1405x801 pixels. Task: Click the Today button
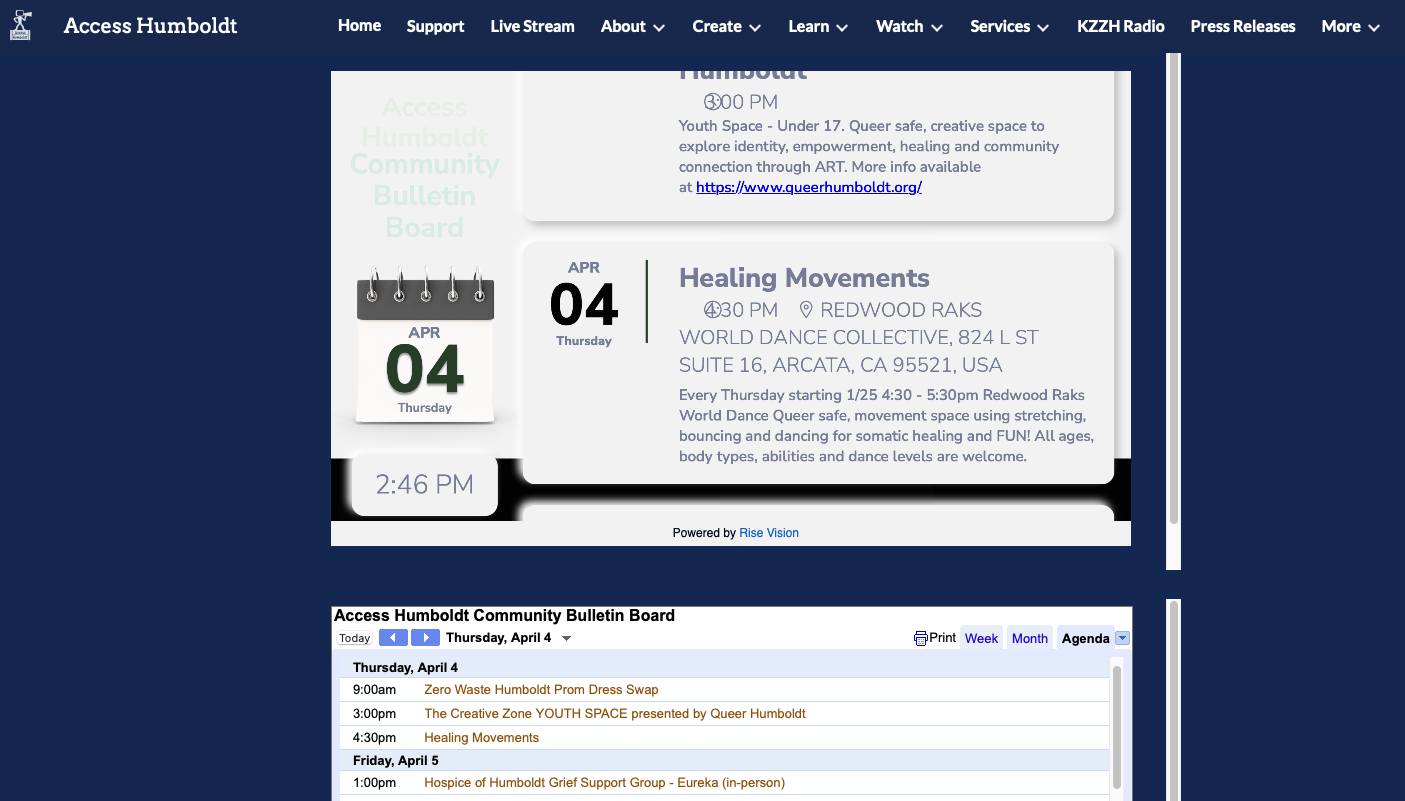[x=354, y=638]
